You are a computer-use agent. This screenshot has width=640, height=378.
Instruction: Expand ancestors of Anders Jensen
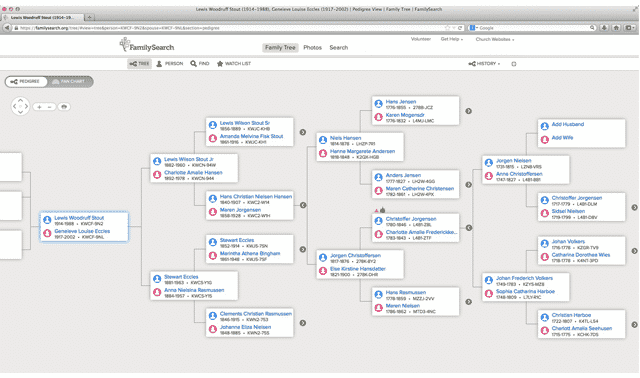tap(469, 185)
